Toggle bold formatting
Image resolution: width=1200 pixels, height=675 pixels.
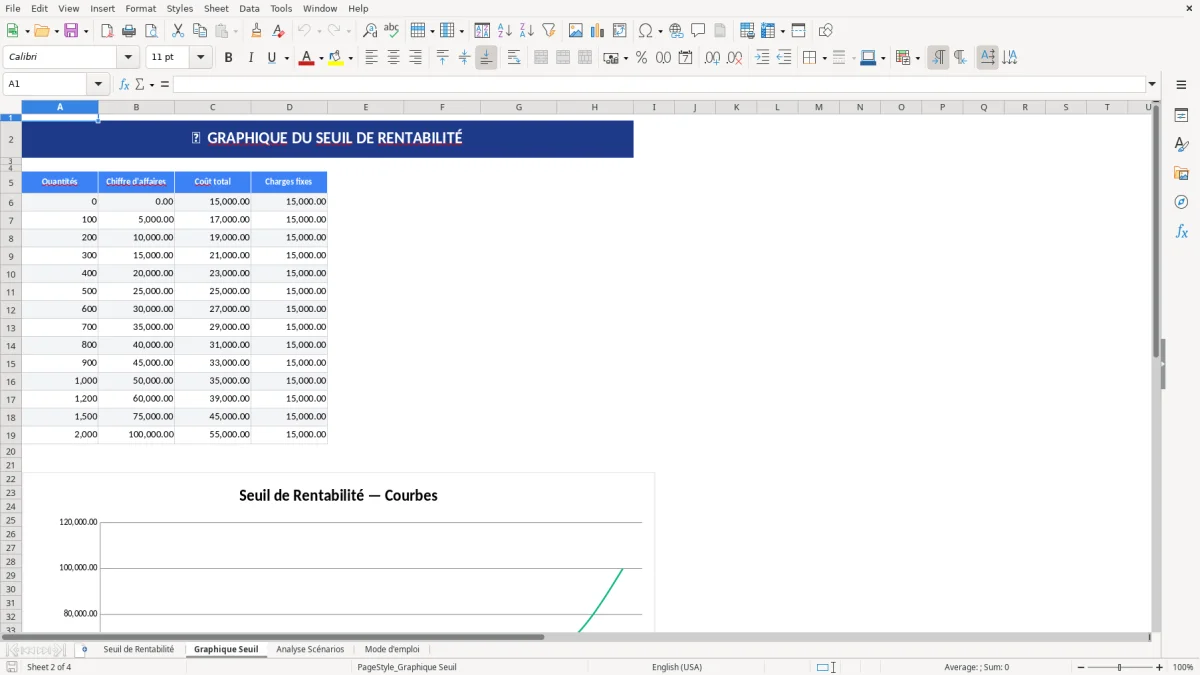(x=228, y=57)
